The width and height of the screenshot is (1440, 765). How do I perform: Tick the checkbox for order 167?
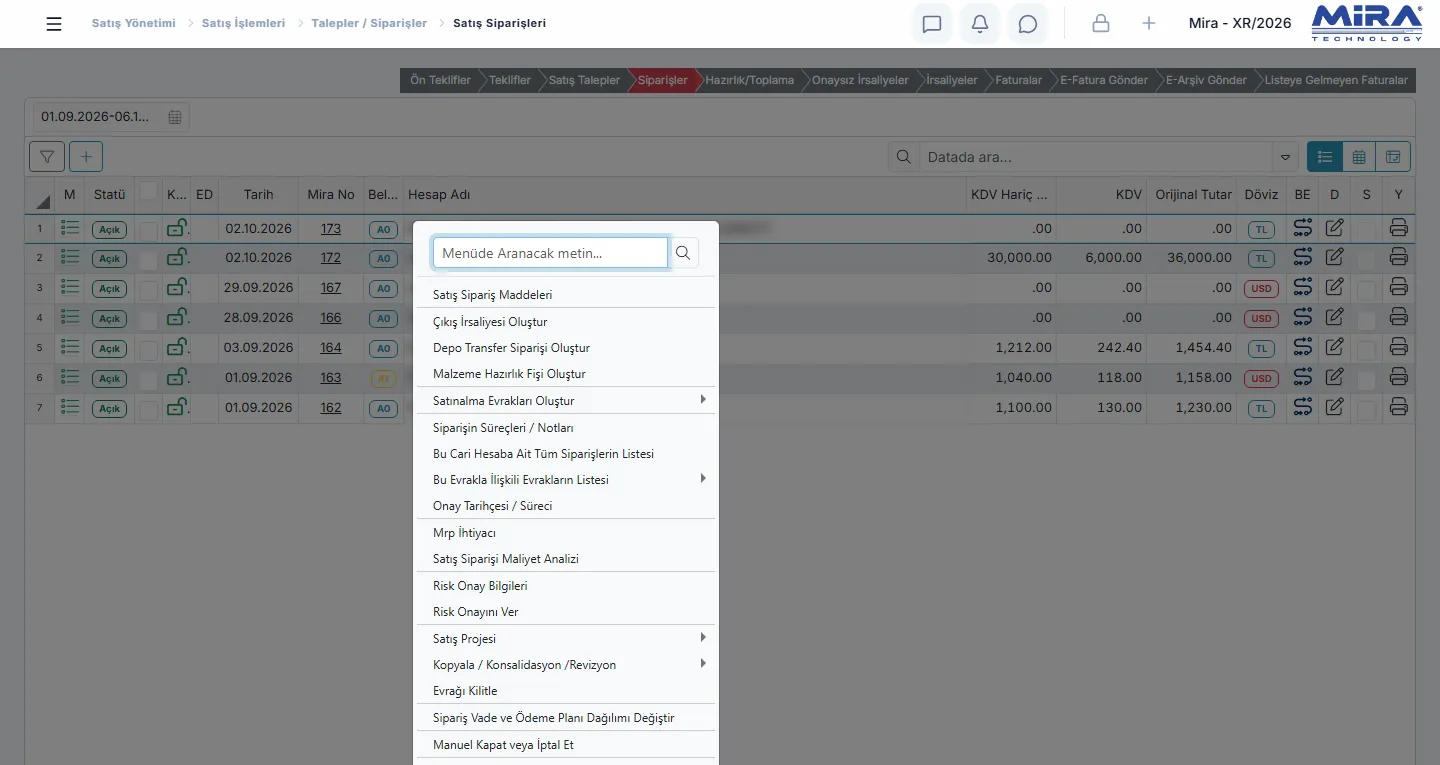(148, 291)
